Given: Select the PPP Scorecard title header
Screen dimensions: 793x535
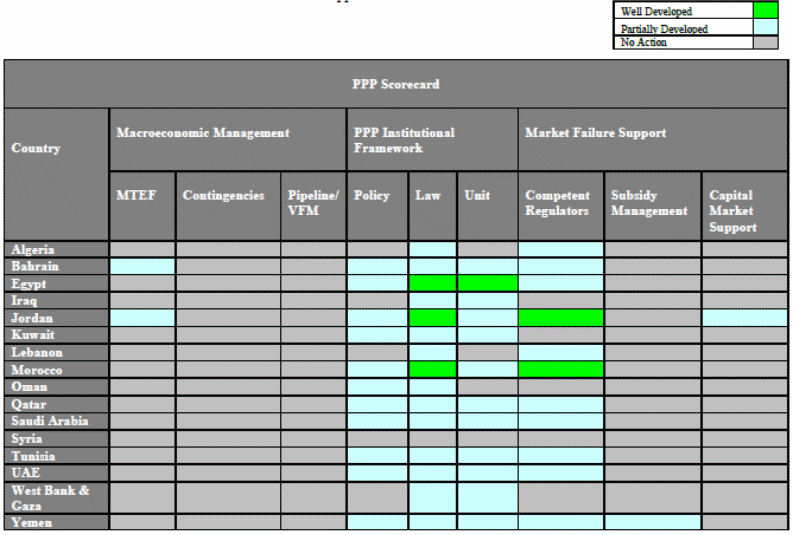Looking at the screenshot, I should 395,84.
